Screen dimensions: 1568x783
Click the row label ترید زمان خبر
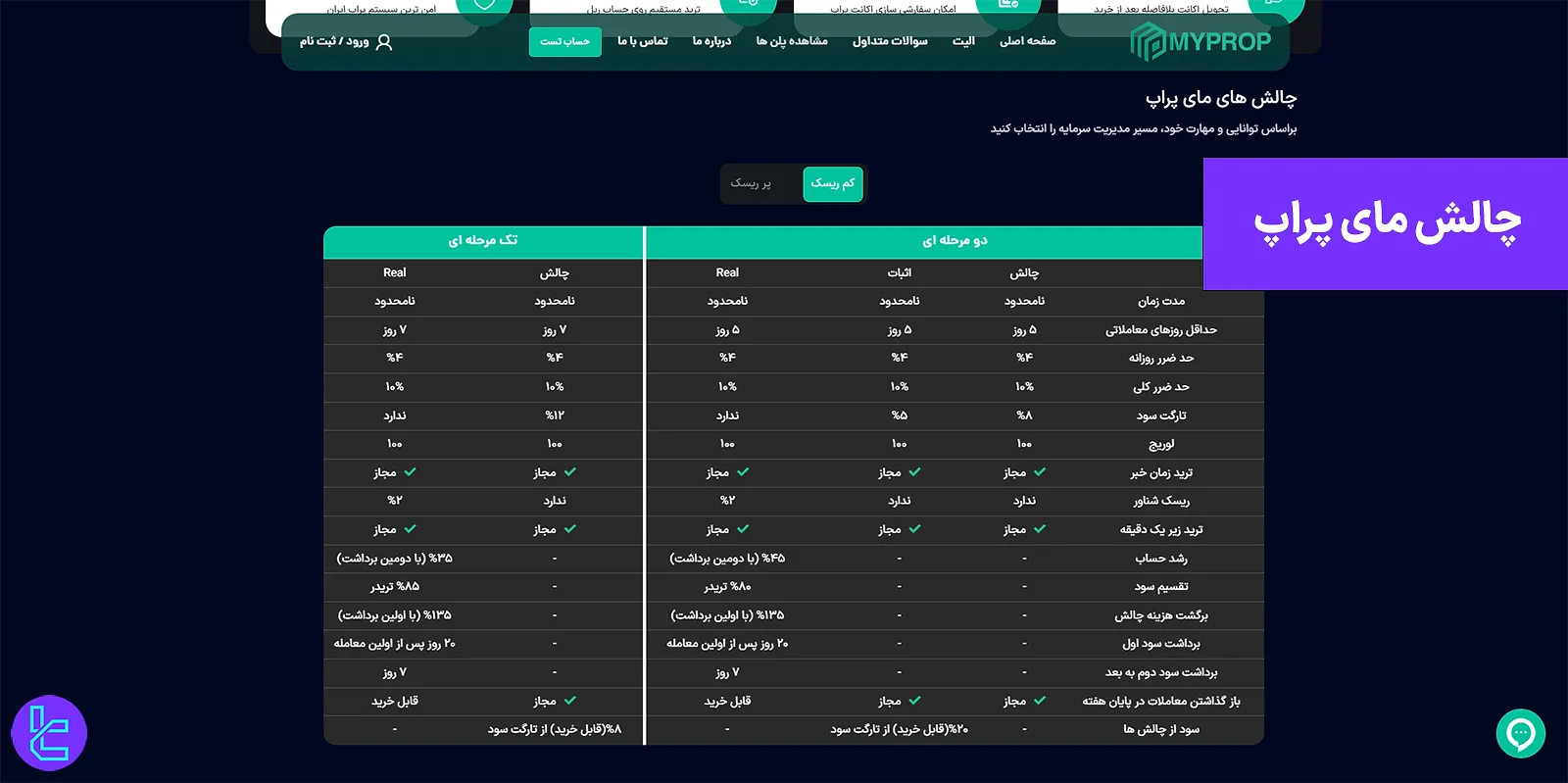tap(1161, 472)
